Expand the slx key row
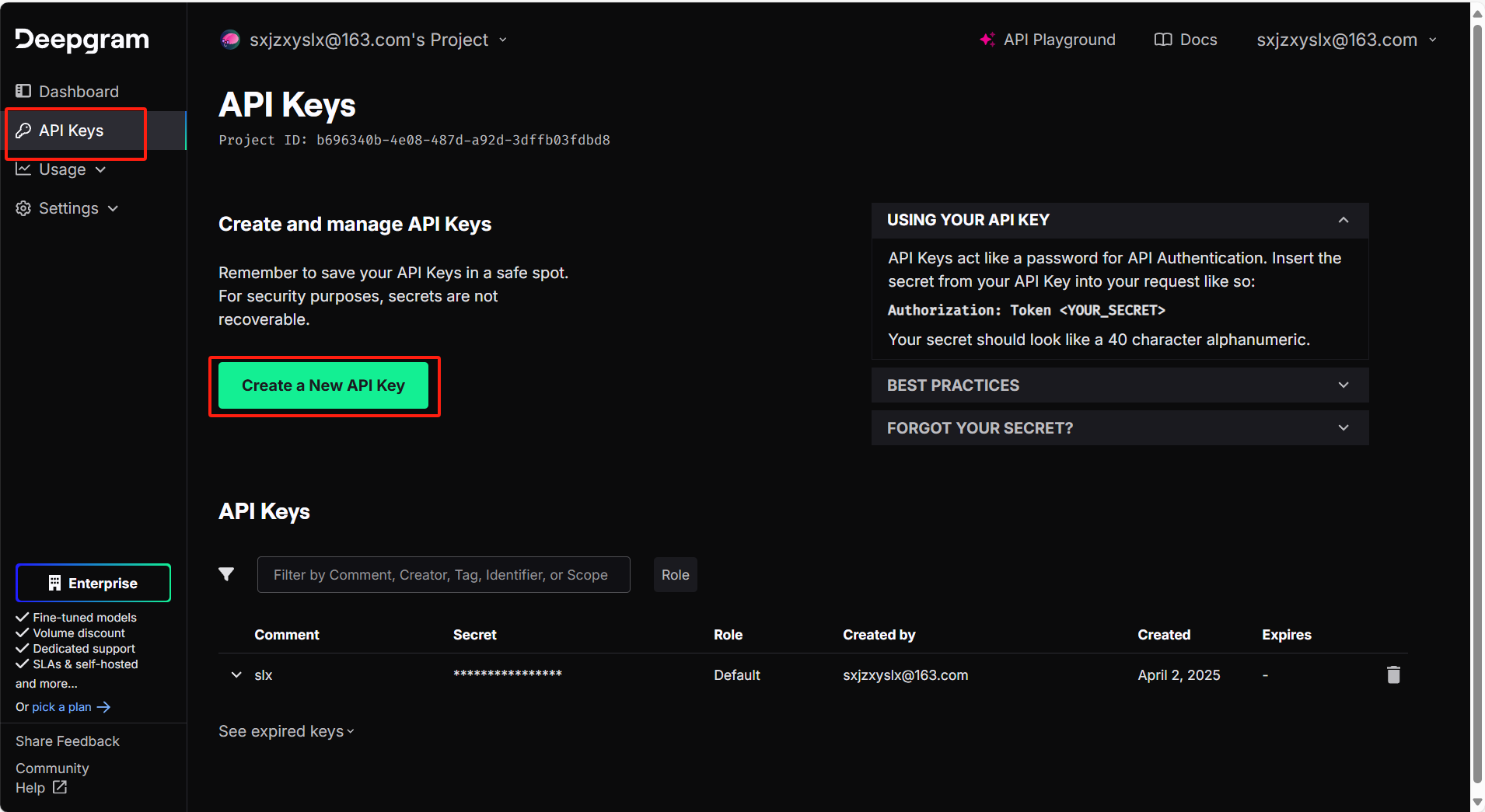The image size is (1485, 812). (236, 674)
